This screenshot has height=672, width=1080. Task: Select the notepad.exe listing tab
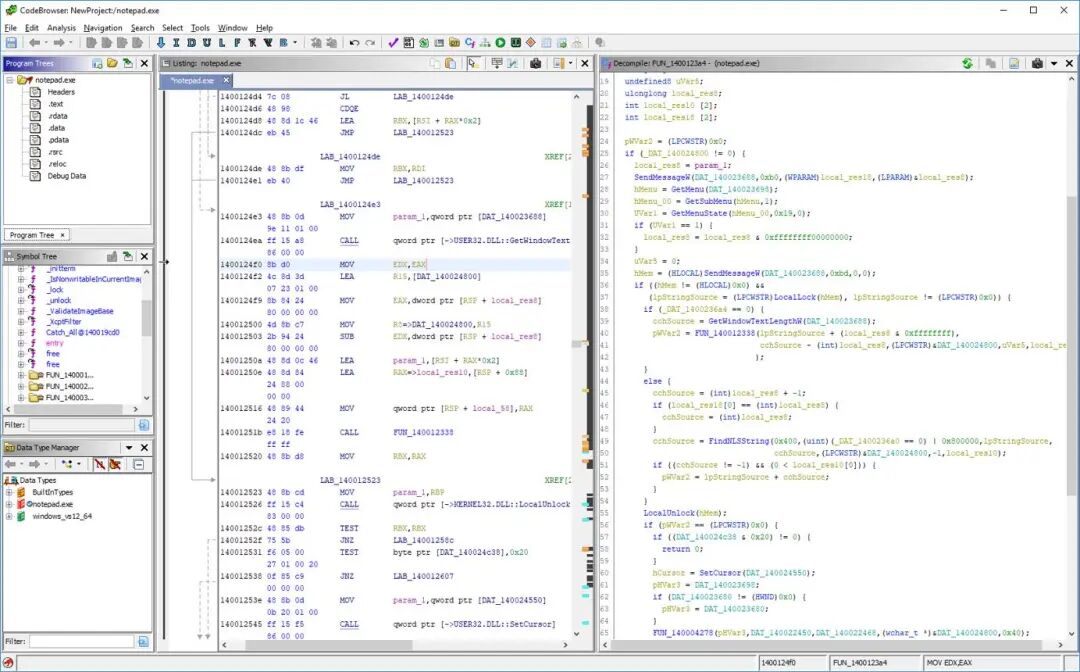191,80
